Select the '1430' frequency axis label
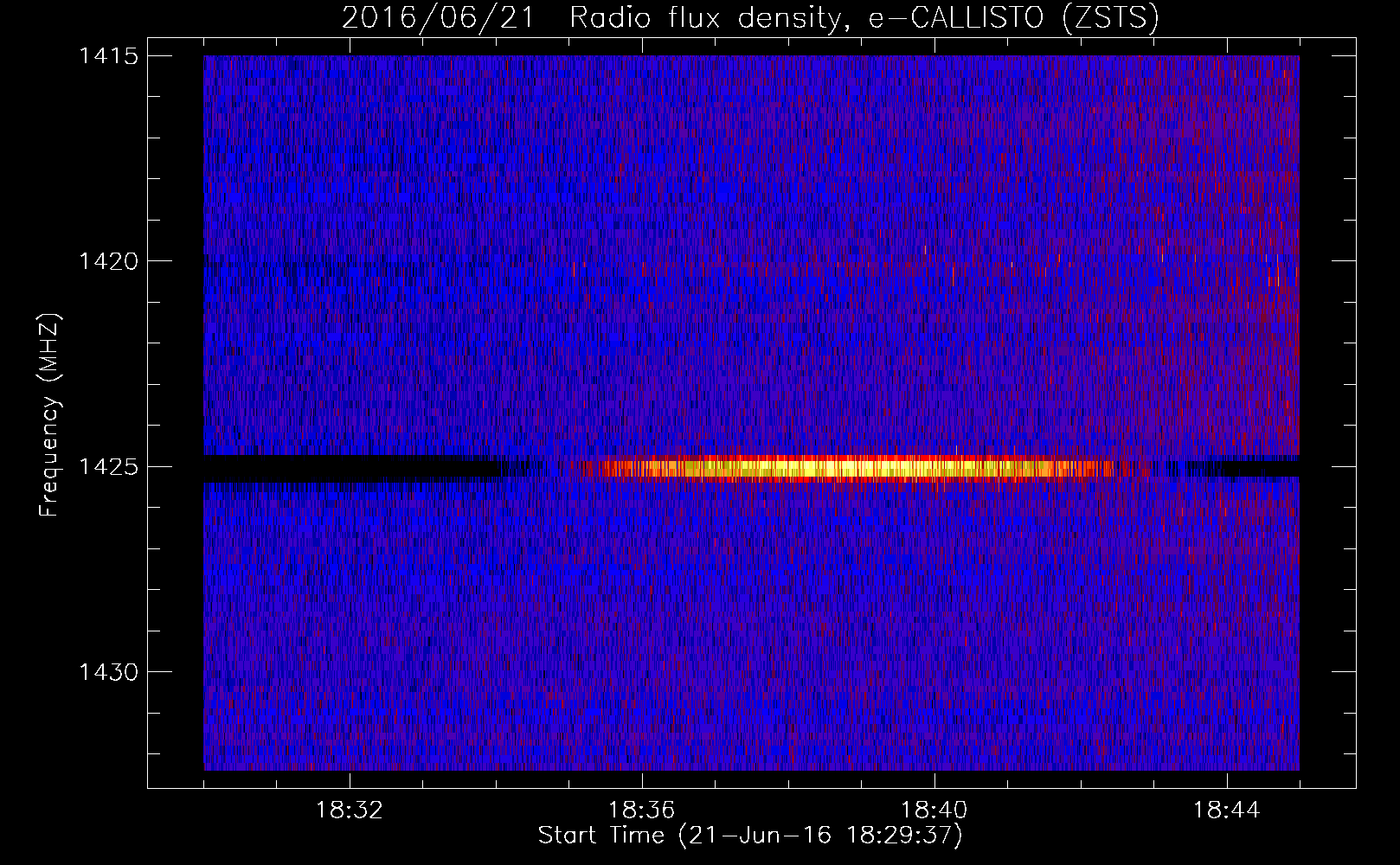1400x865 pixels. (108, 672)
